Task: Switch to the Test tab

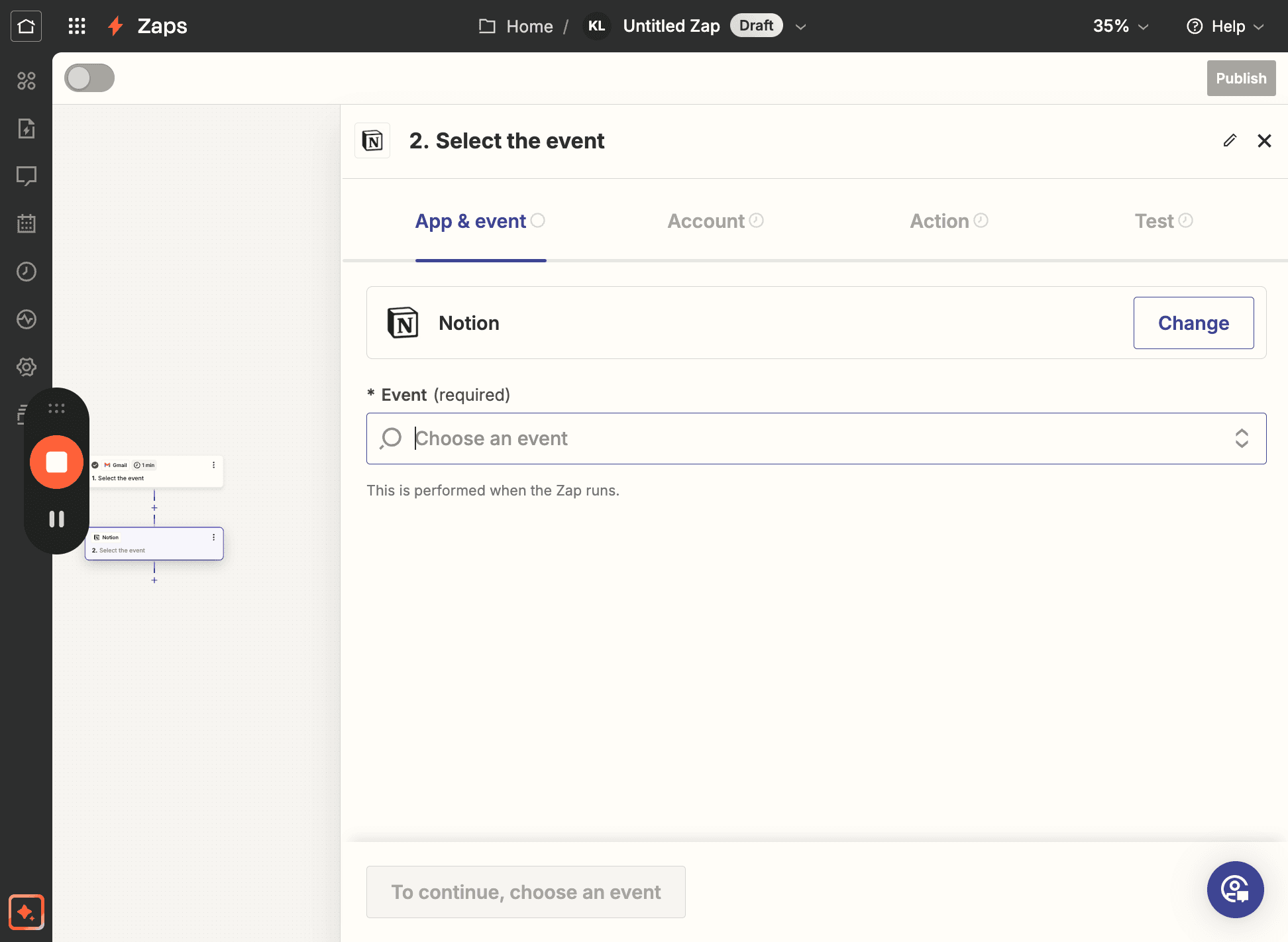Action: click(x=1163, y=221)
